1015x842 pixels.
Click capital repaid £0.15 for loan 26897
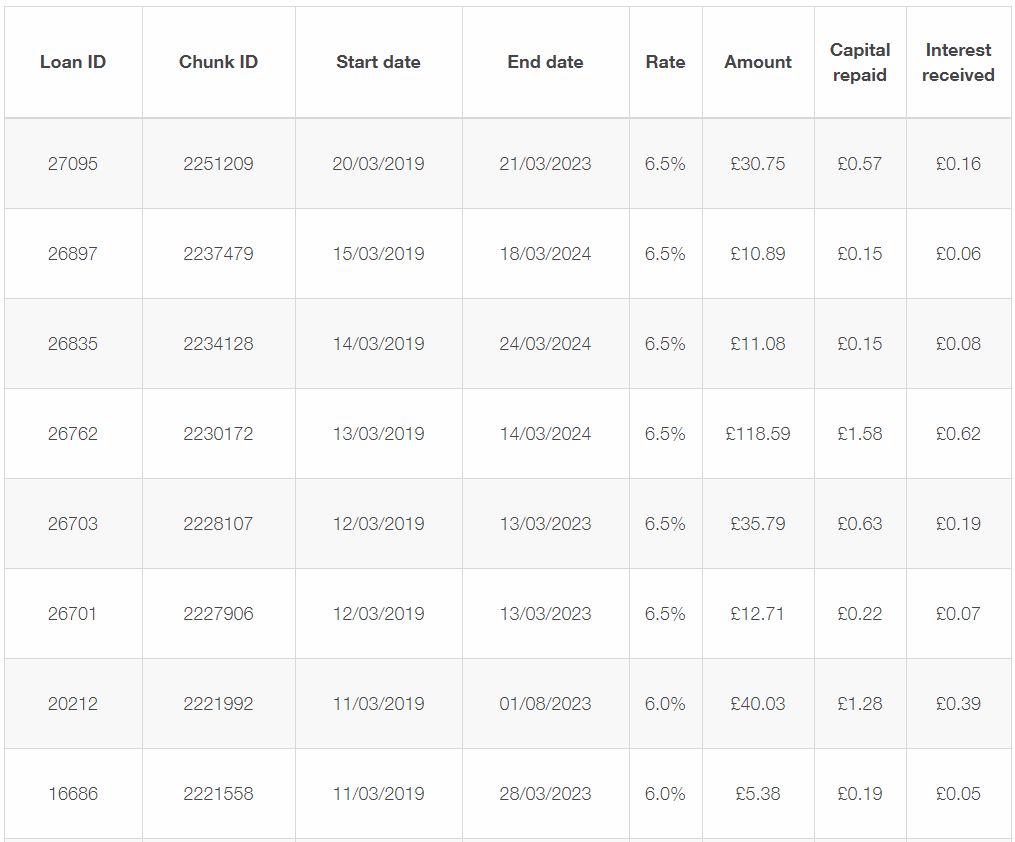pyautogui.click(x=860, y=254)
